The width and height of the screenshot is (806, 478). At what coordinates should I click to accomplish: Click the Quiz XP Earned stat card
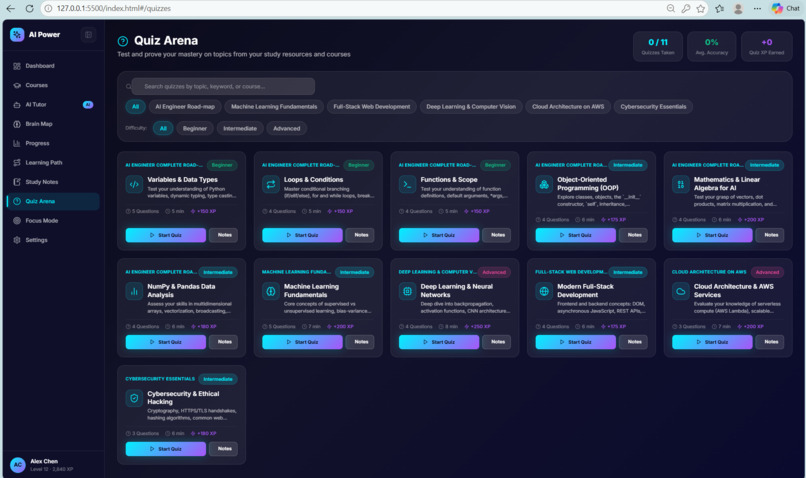pos(766,46)
